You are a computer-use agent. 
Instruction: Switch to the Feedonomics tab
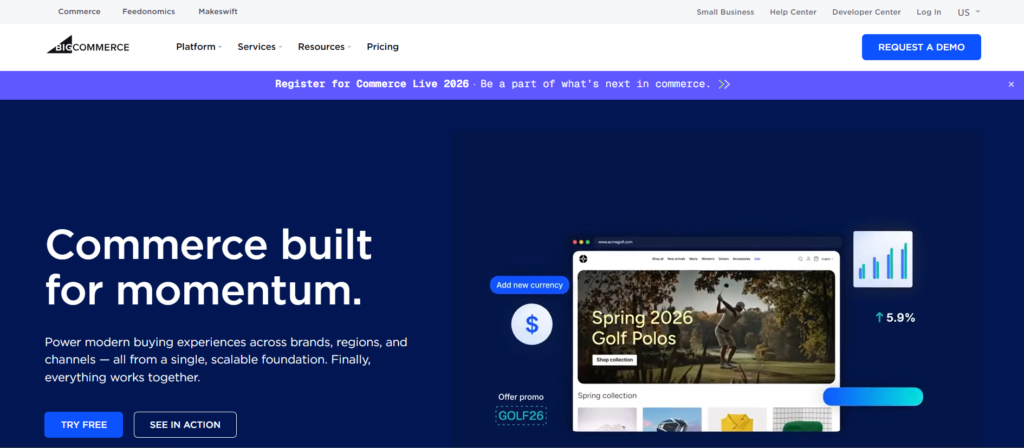(148, 12)
